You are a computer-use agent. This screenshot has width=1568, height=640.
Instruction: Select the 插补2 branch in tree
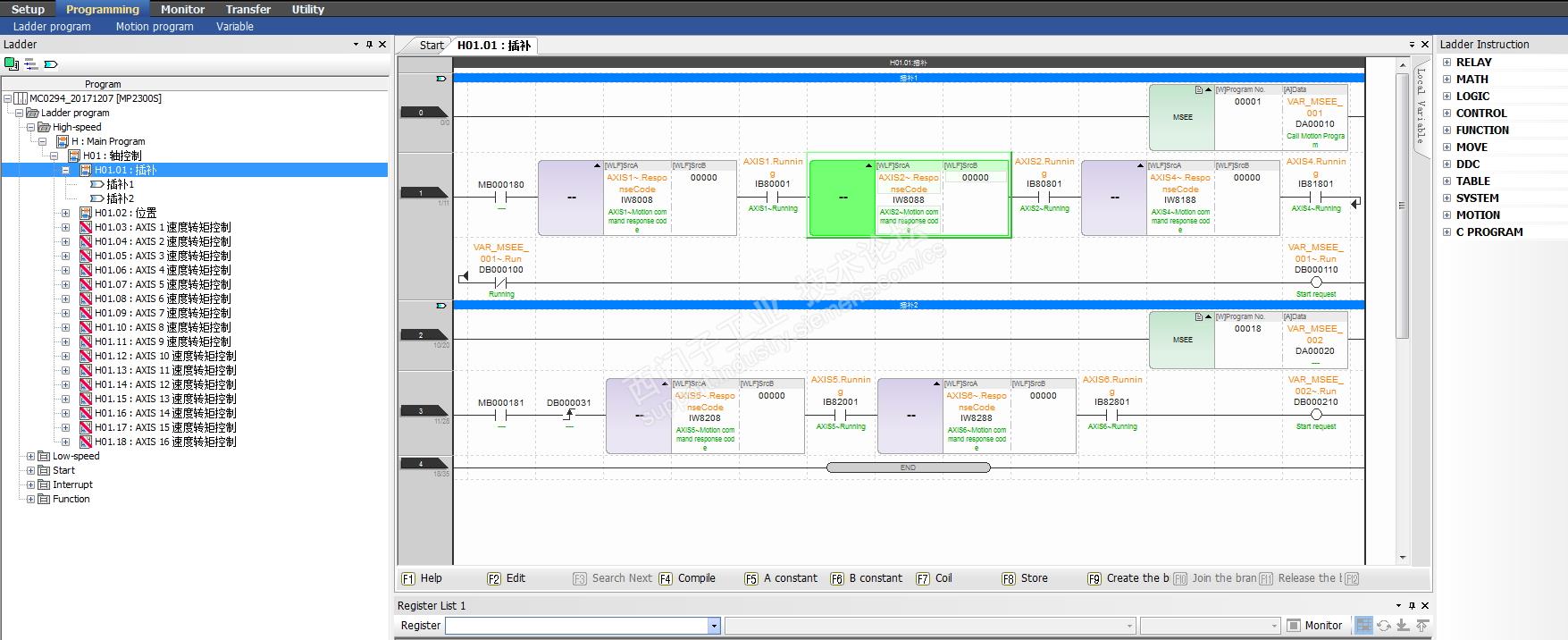click(x=120, y=198)
